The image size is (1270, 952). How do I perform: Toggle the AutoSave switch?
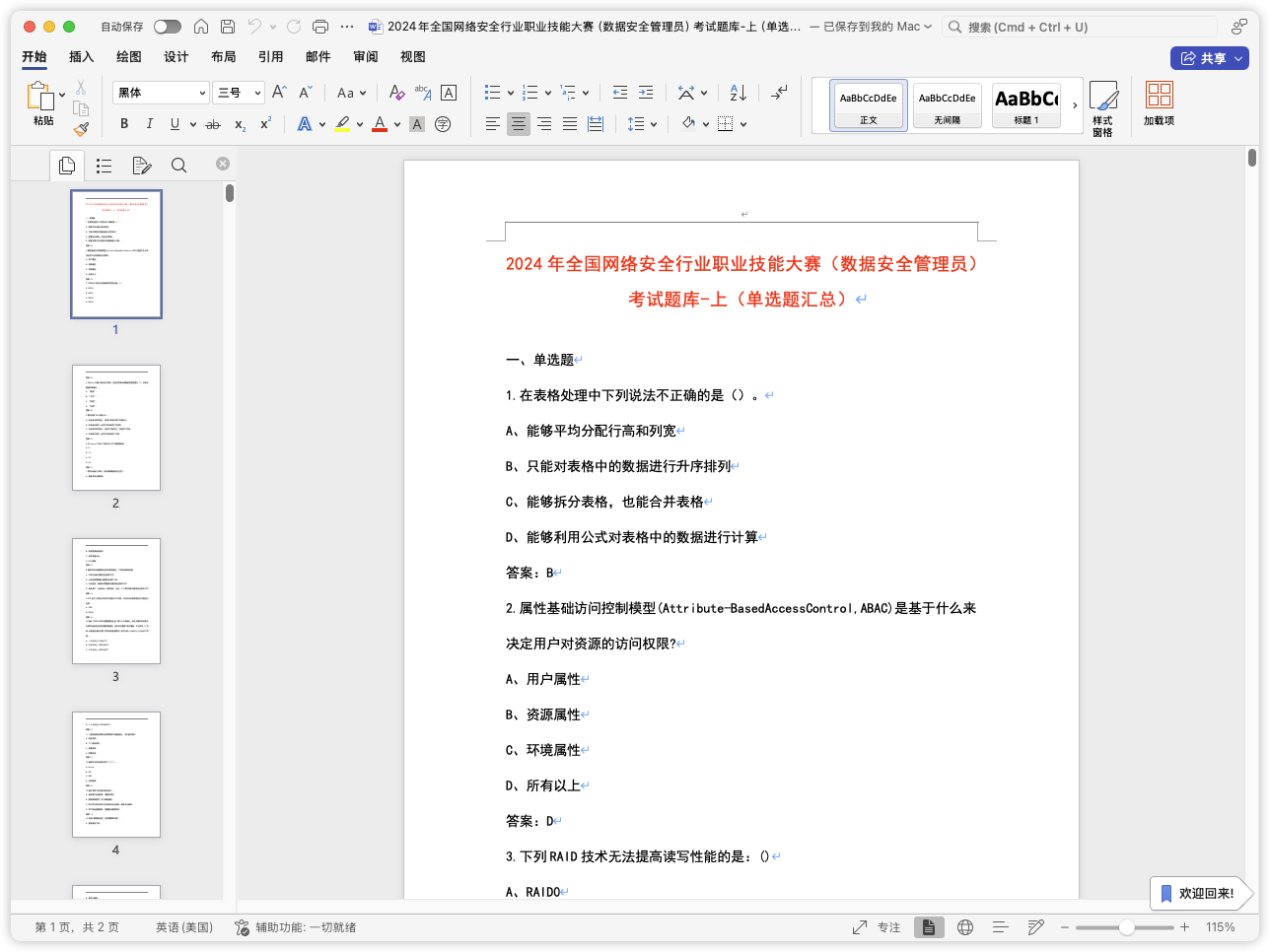click(167, 27)
